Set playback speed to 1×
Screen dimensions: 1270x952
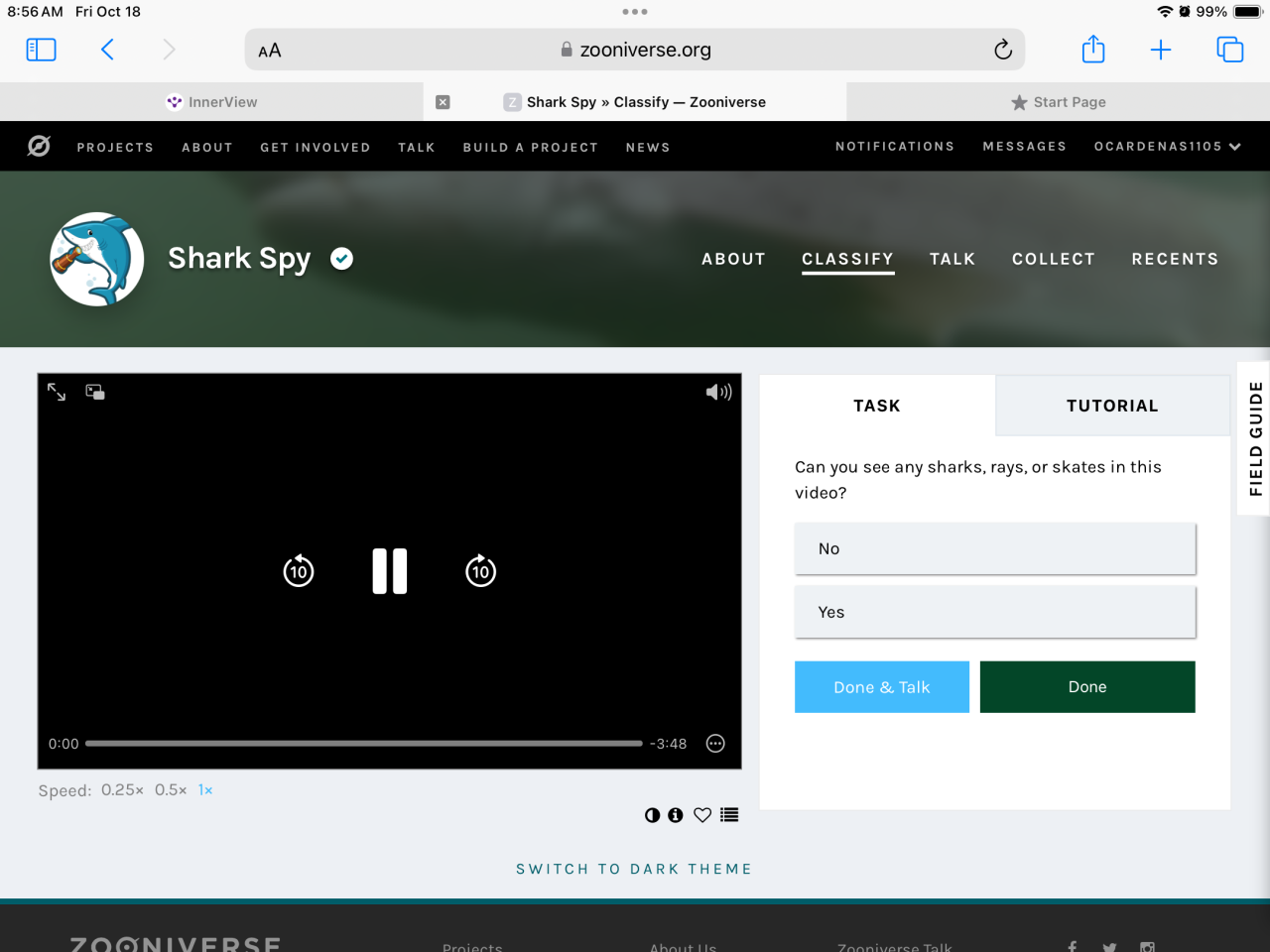coord(205,790)
